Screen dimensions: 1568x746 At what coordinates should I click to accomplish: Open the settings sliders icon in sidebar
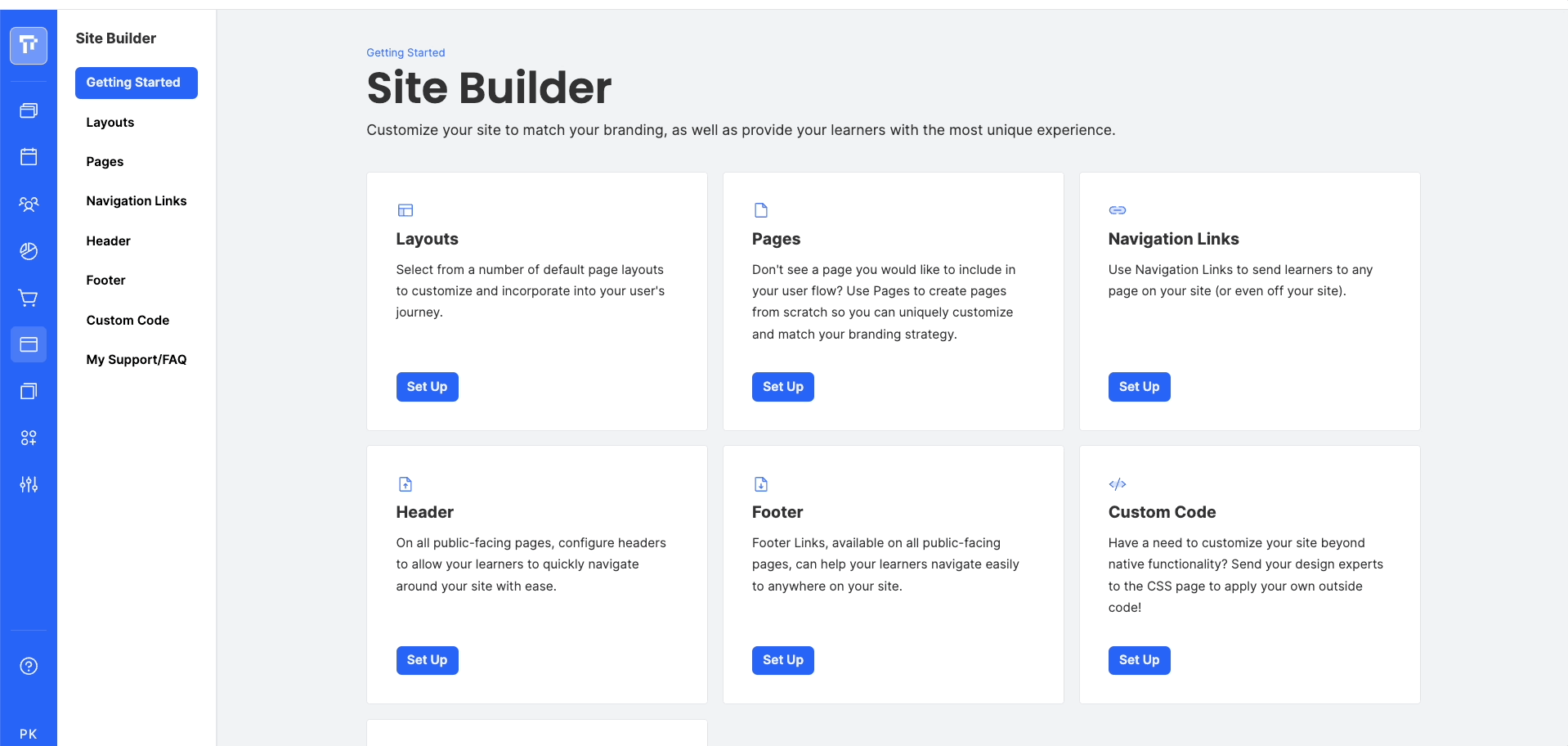click(29, 484)
